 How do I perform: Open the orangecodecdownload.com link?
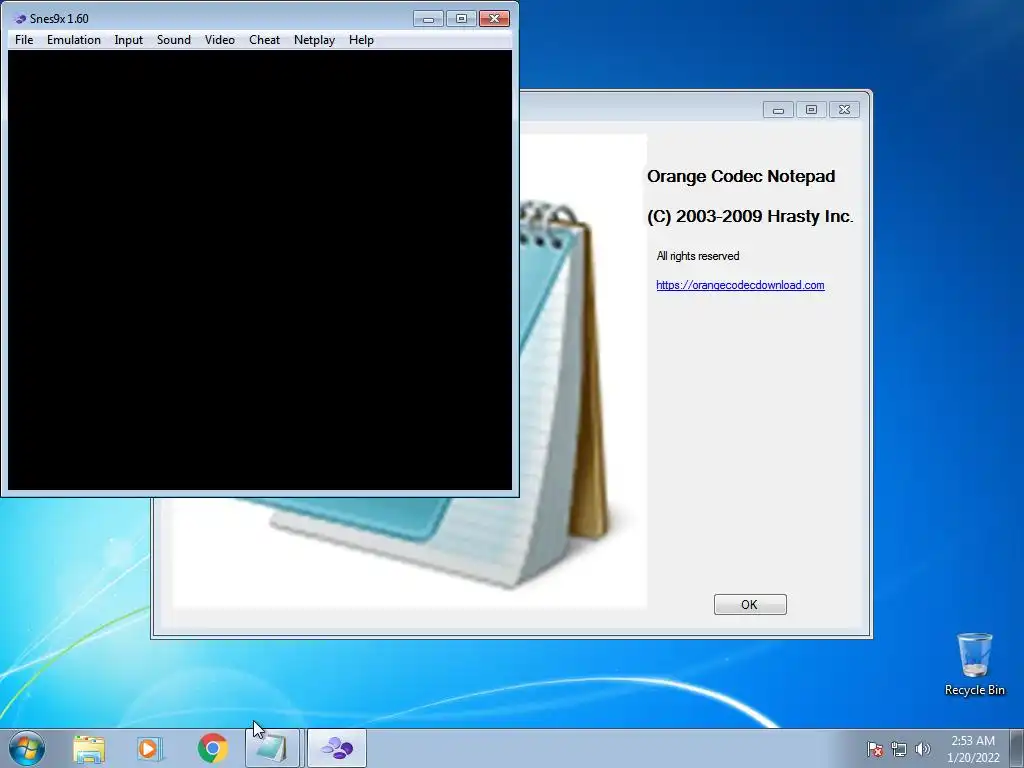(x=740, y=285)
